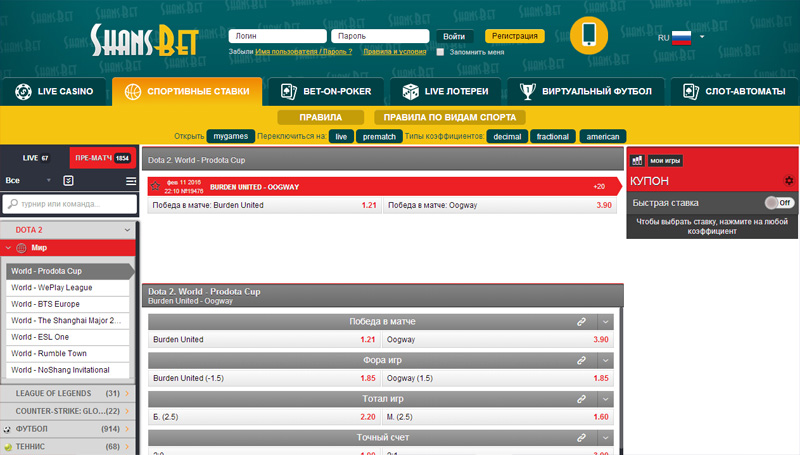Expand ТЕННИС section

click(x=68, y=446)
